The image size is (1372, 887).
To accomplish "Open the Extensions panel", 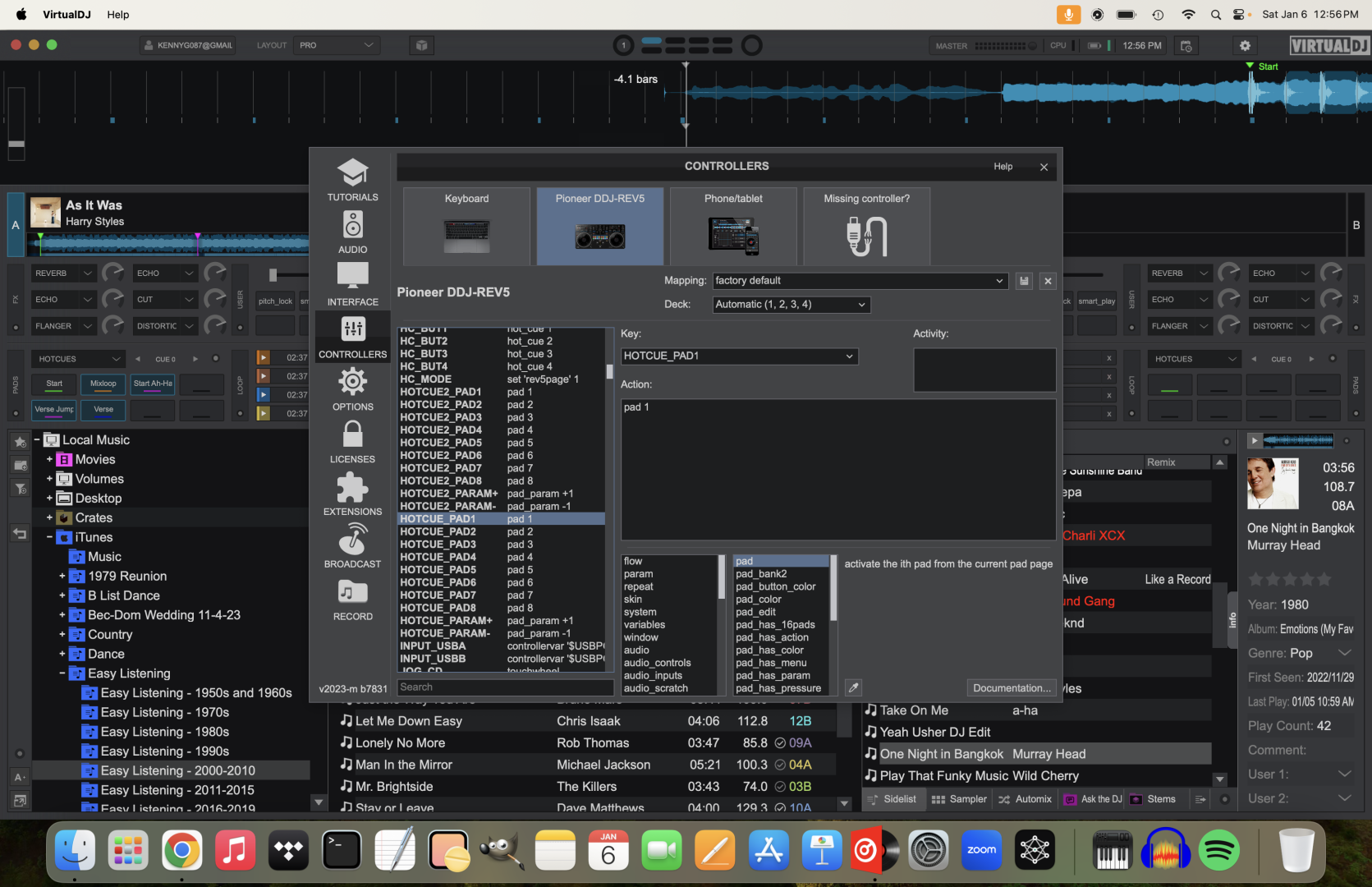I will click(352, 493).
